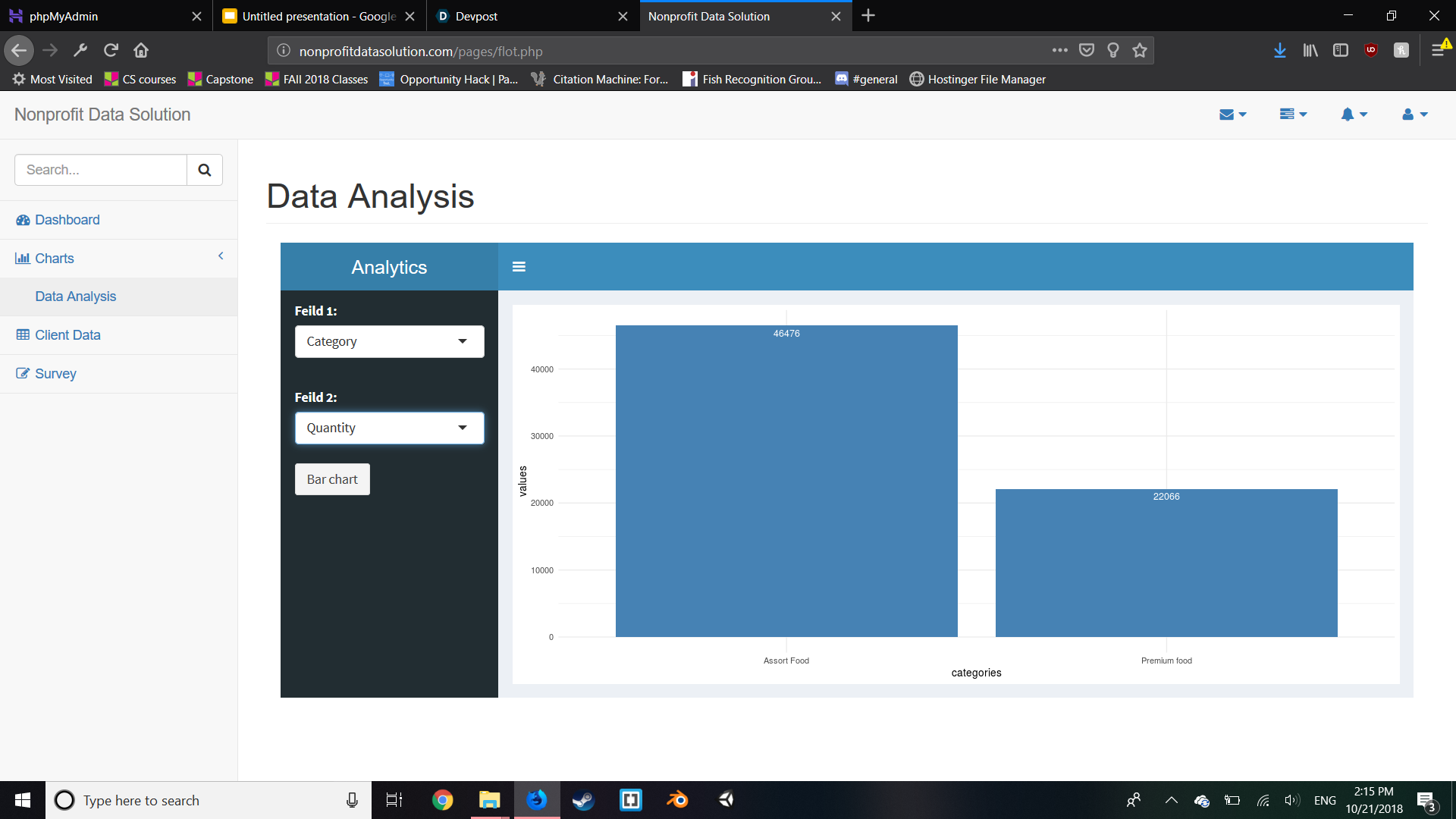
Task: Expand the Feild 2 Quantity dropdown
Action: [x=389, y=428]
